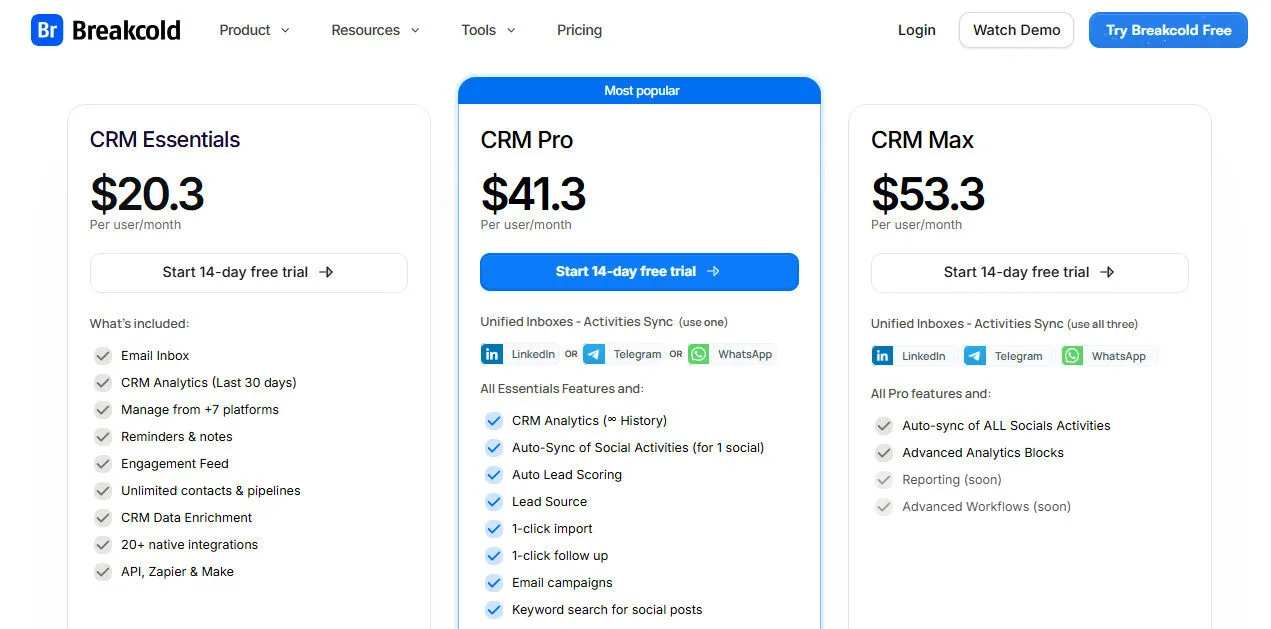Click the checkmark beside Auto Lead Scoring
1271x629 pixels.
click(x=493, y=475)
